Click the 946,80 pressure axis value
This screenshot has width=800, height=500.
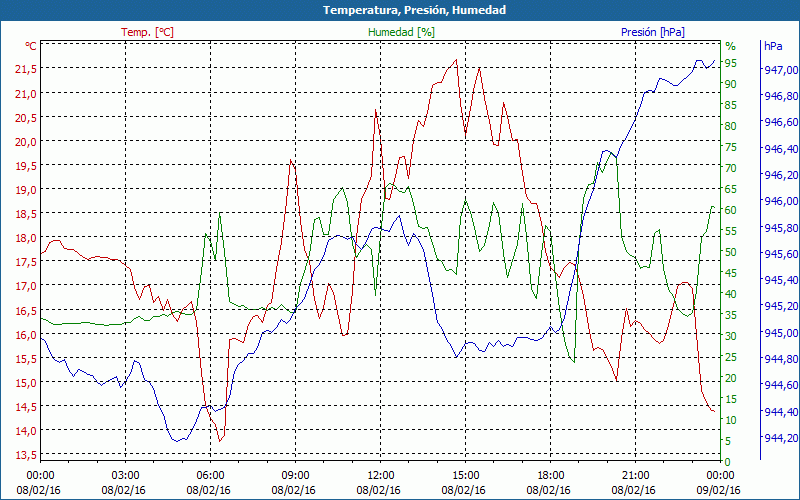point(781,96)
